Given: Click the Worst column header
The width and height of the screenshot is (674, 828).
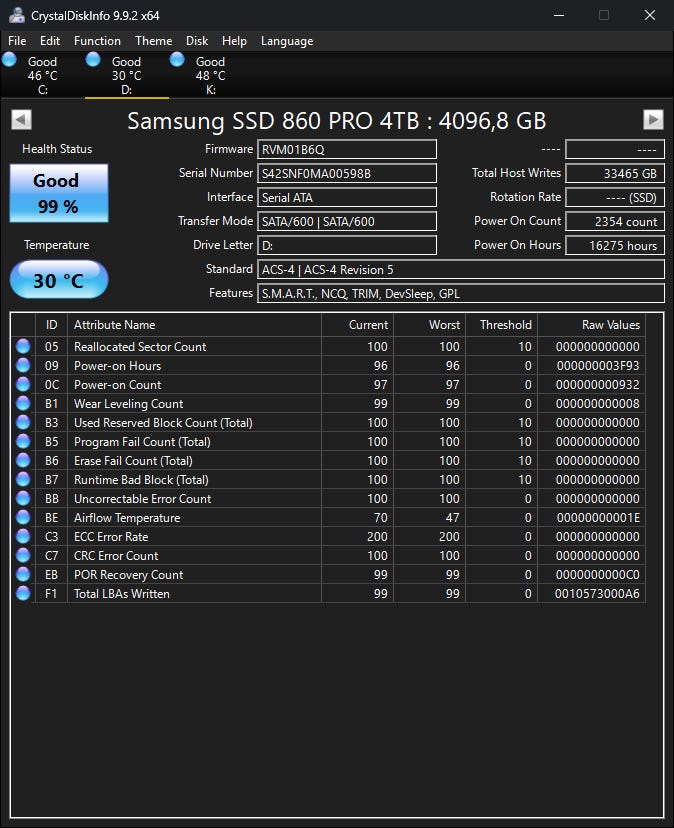Looking at the screenshot, I should coord(429,325).
